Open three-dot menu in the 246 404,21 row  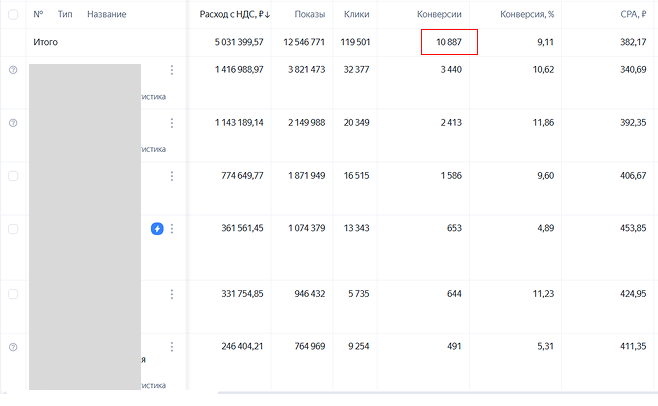pyautogui.click(x=172, y=347)
